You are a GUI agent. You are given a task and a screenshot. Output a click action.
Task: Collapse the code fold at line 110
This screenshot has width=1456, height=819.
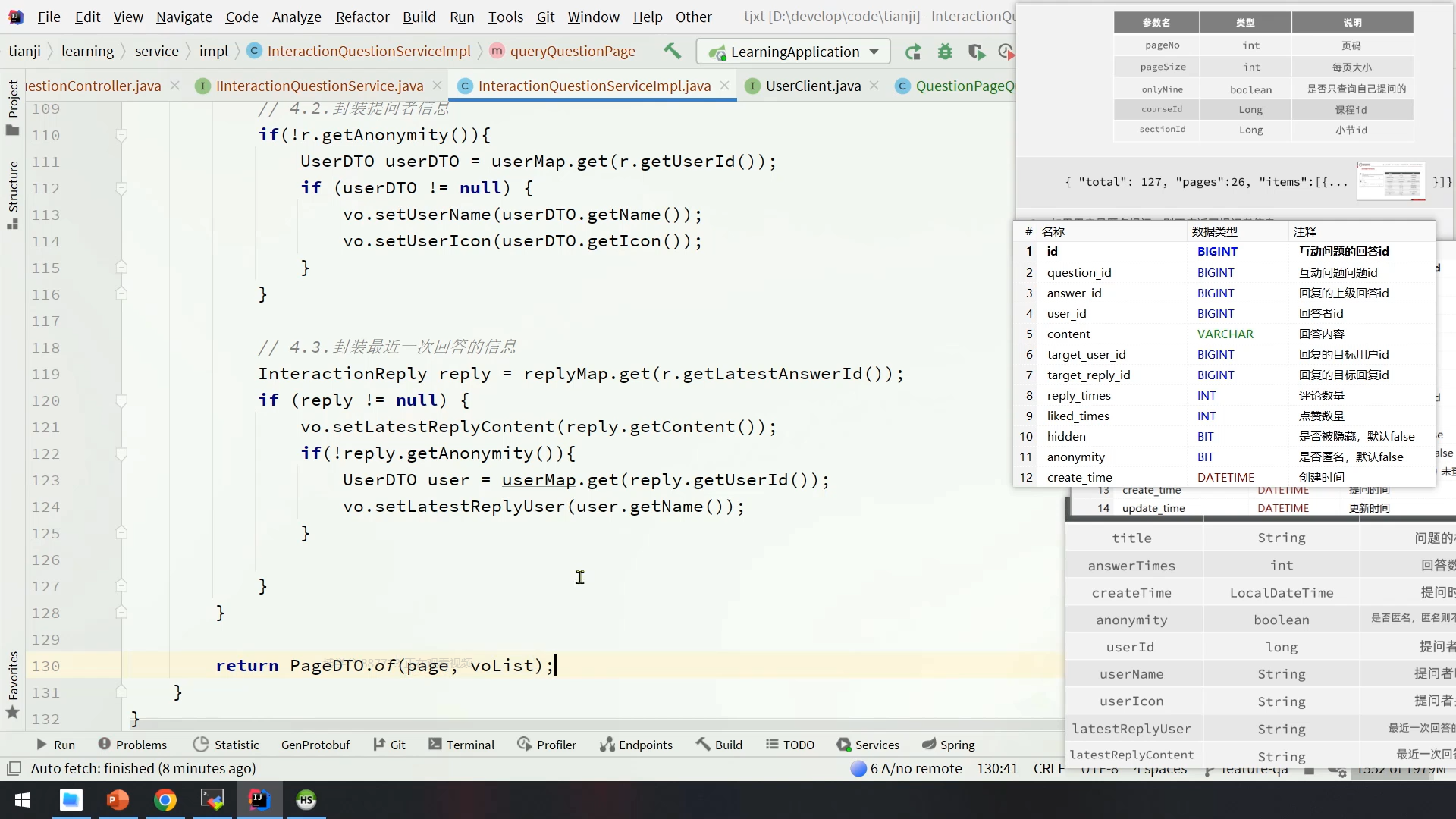click(121, 135)
